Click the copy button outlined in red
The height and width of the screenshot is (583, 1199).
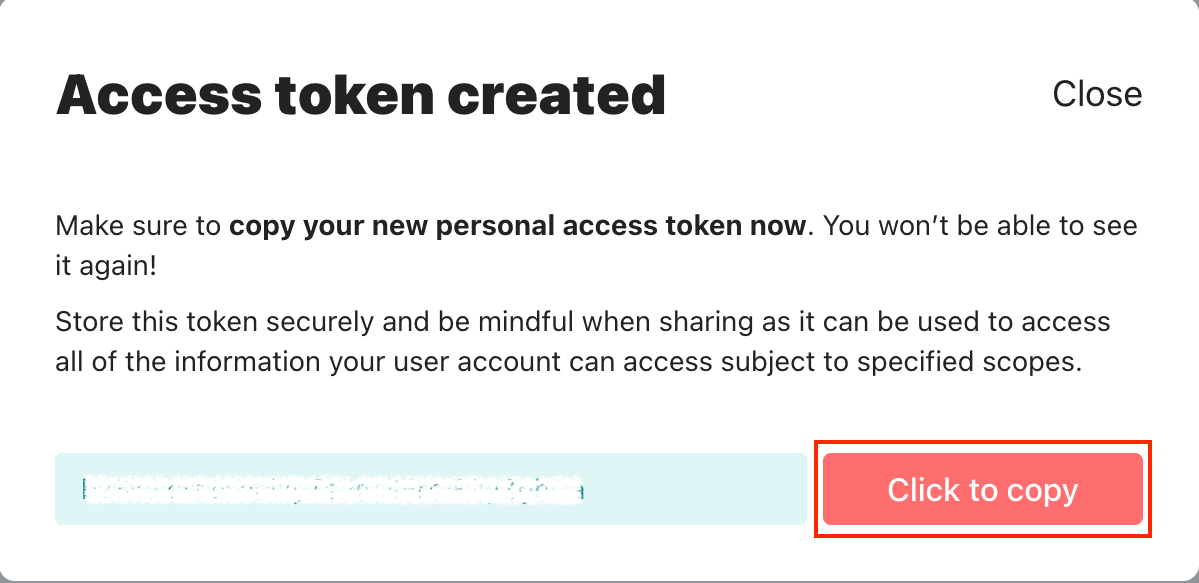point(982,489)
